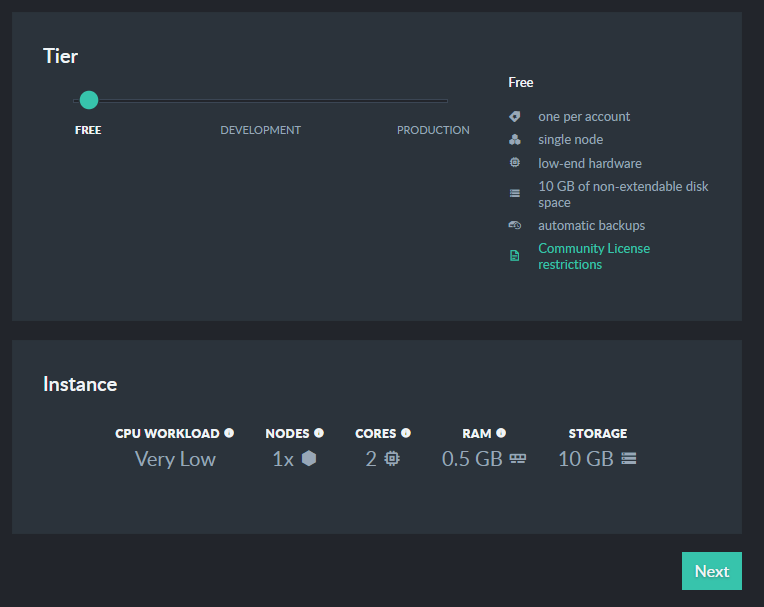Click the one per account text
The image size is (764, 607).
pos(584,116)
